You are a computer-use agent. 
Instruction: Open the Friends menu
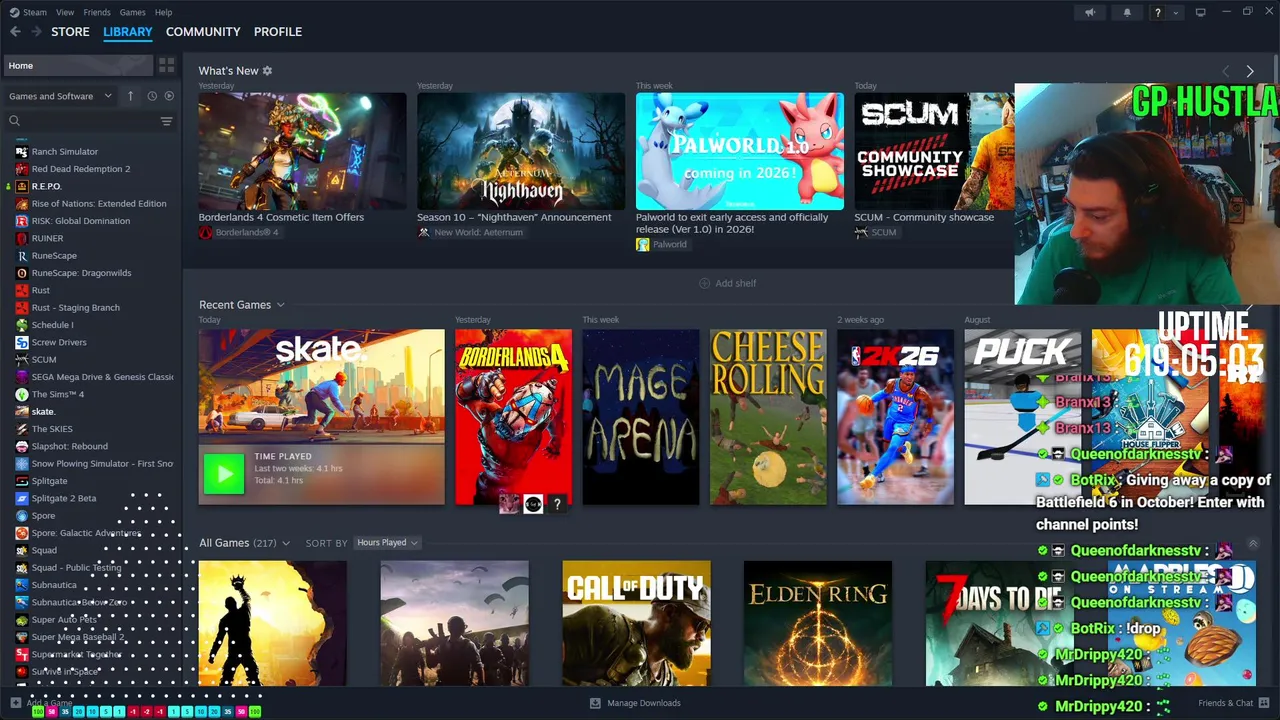(97, 12)
